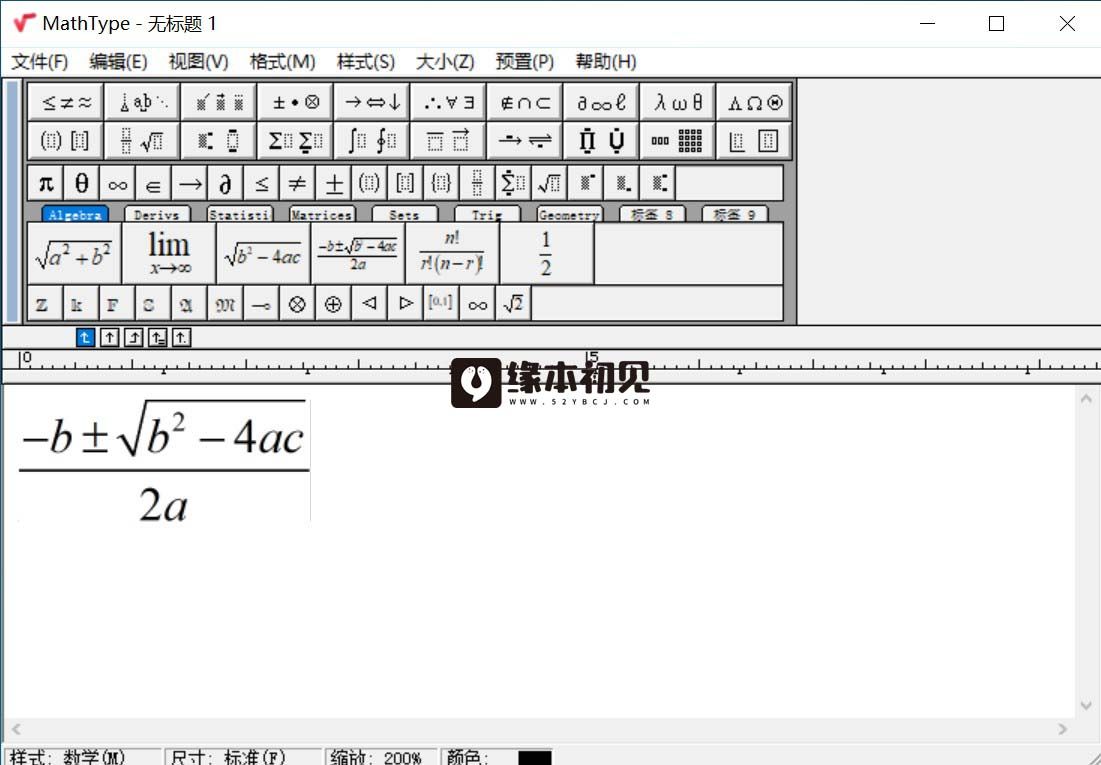
Task: Open the logical symbols palette (∴∀∃)
Action: coord(449,103)
